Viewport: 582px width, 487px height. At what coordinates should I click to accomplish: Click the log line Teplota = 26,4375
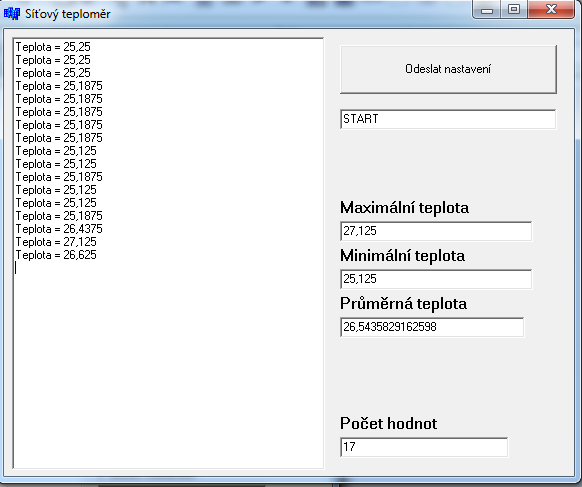(59, 229)
